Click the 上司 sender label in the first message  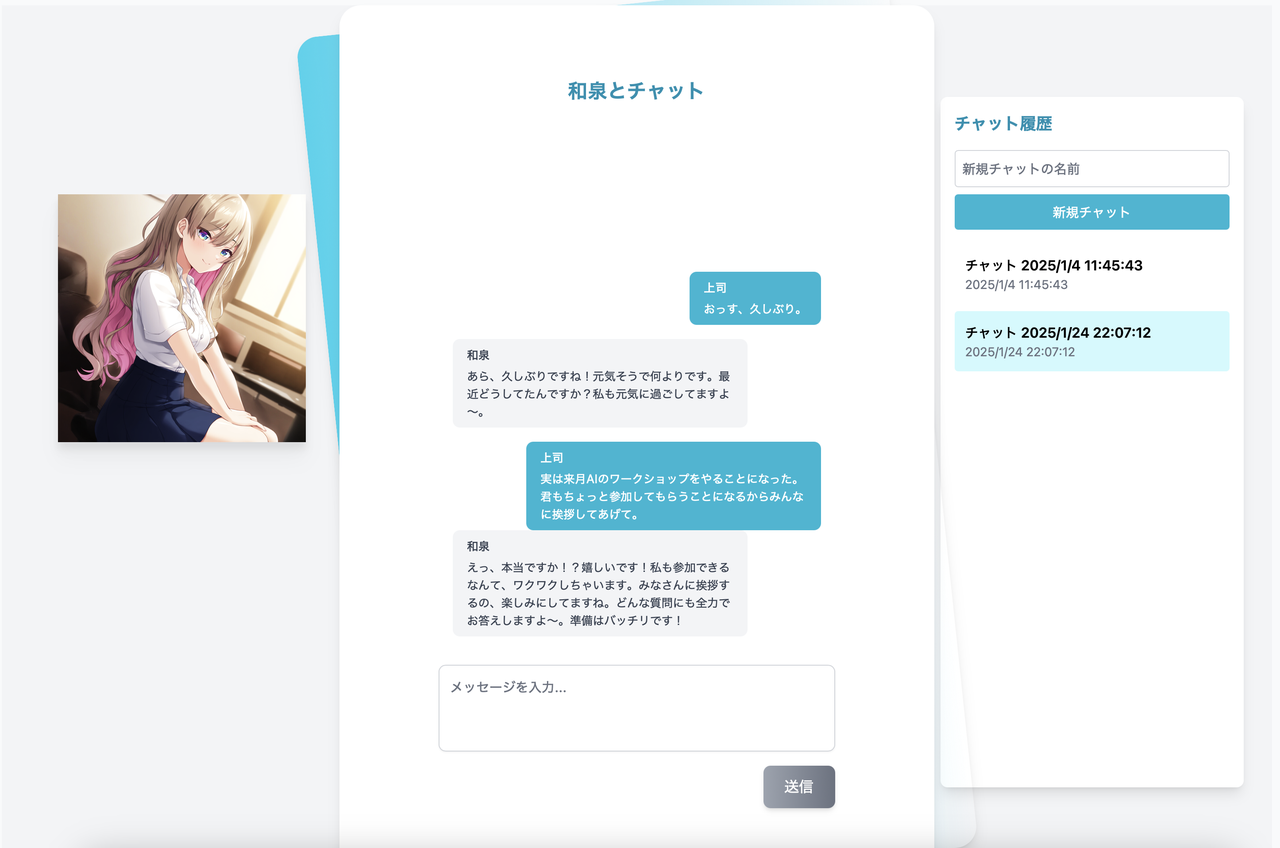[715, 288]
